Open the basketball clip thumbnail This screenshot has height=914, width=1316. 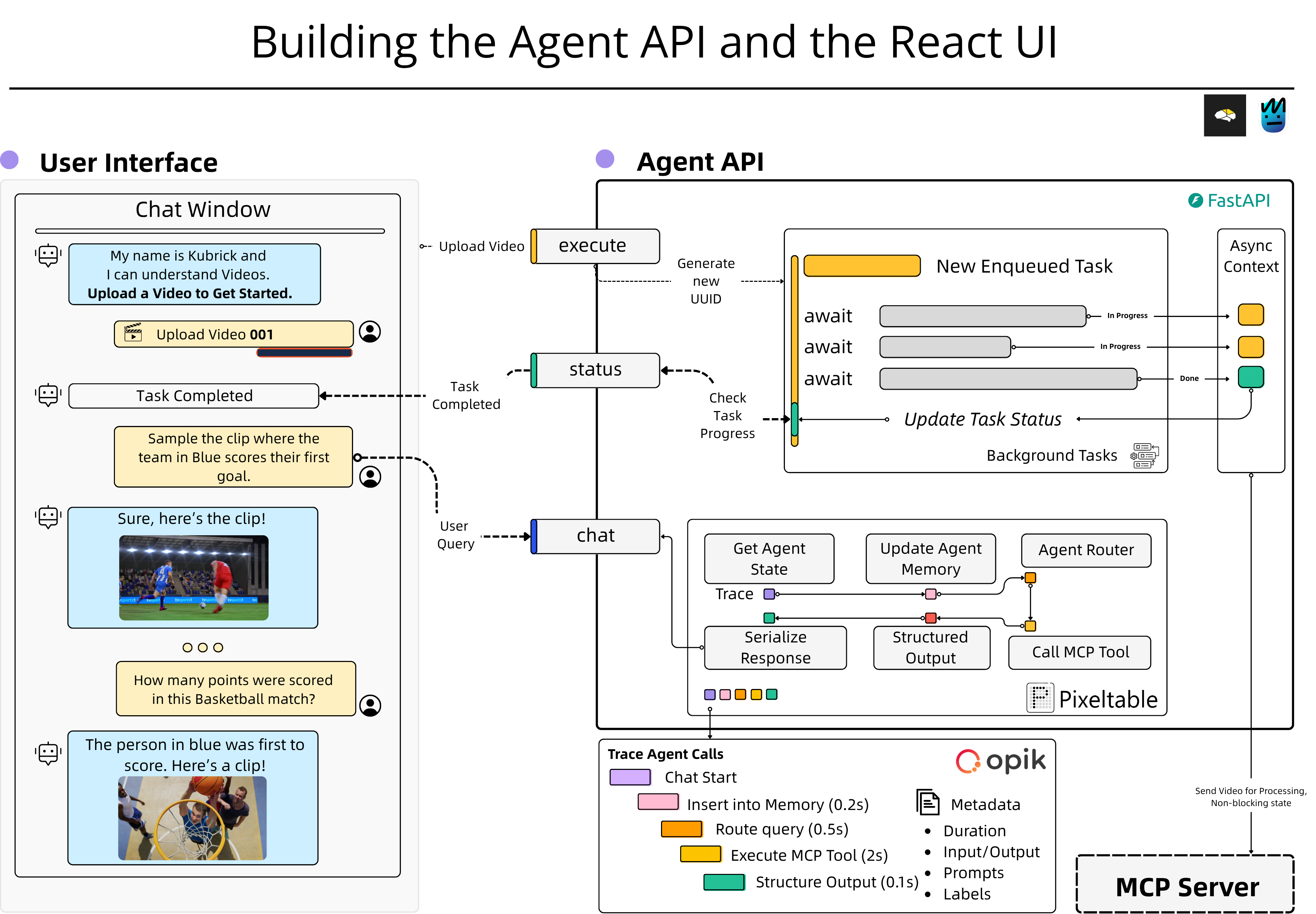pos(192,818)
